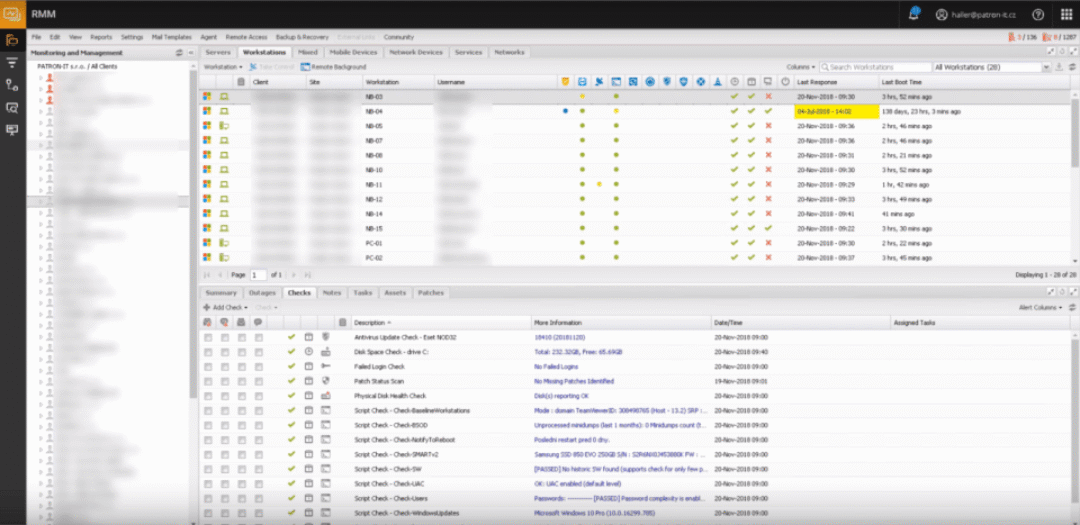The width and height of the screenshot is (1080, 525).
Task: Tick first checkbox for Disk Space Check
Action: (208, 352)
